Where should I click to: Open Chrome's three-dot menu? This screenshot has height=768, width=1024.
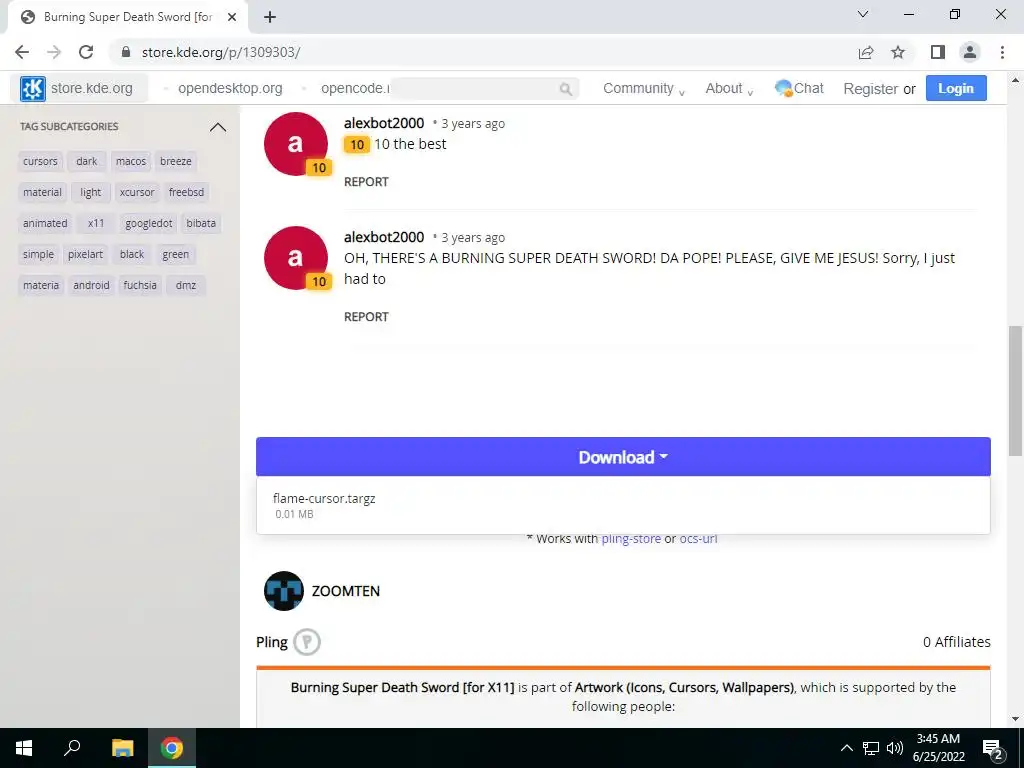pos(1002,52)
